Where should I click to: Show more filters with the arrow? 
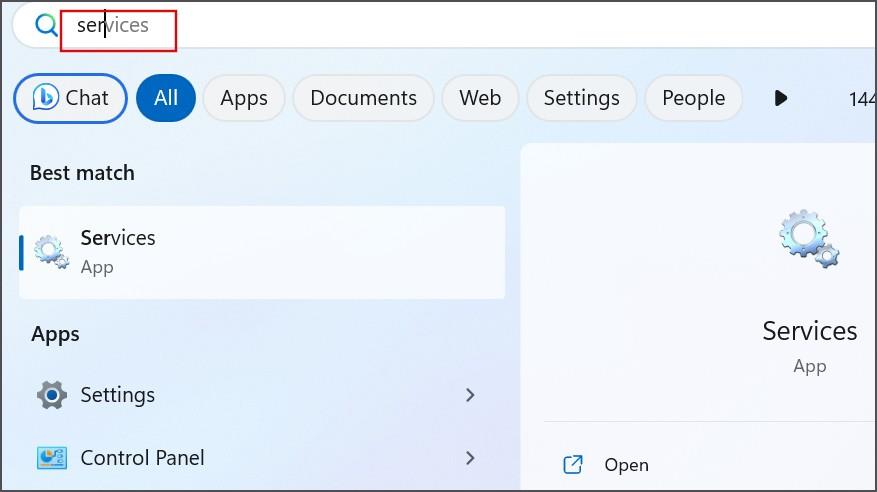(x=781, y=98)
